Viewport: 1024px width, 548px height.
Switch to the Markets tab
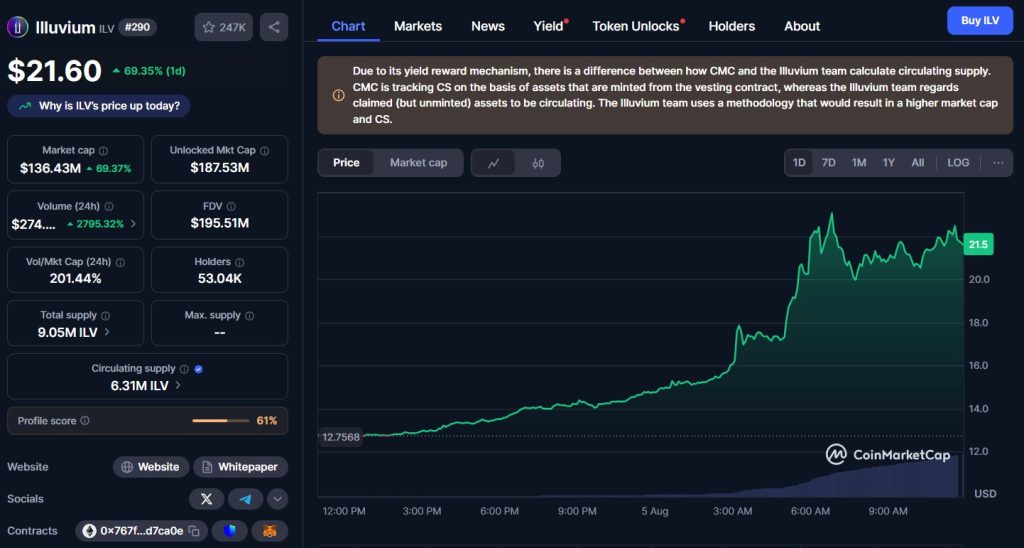tap(418, 26)
